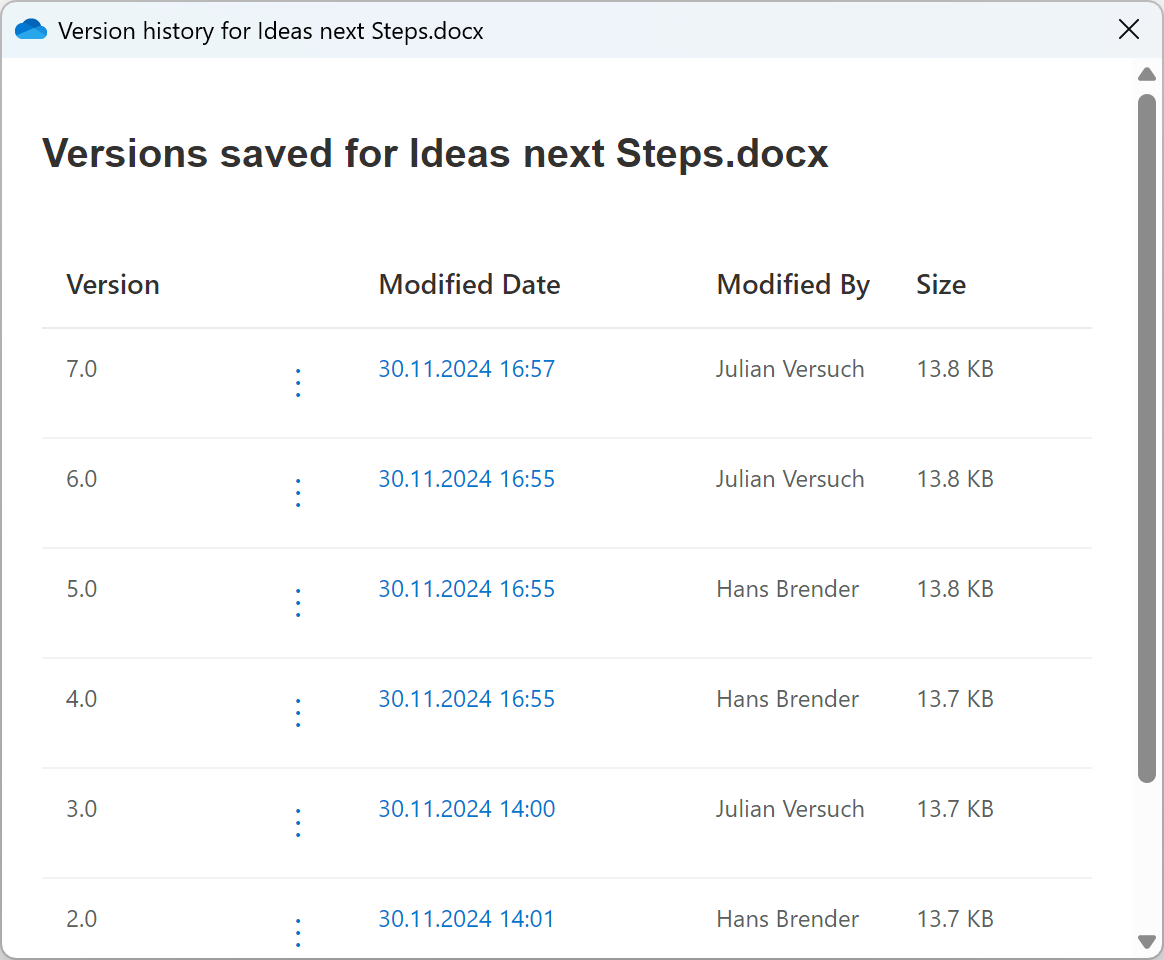Screen dimensions: 1164x960
Task: Open version 7.0 via its date link 30.11.2024 16:57
Action: click(466, 369)
